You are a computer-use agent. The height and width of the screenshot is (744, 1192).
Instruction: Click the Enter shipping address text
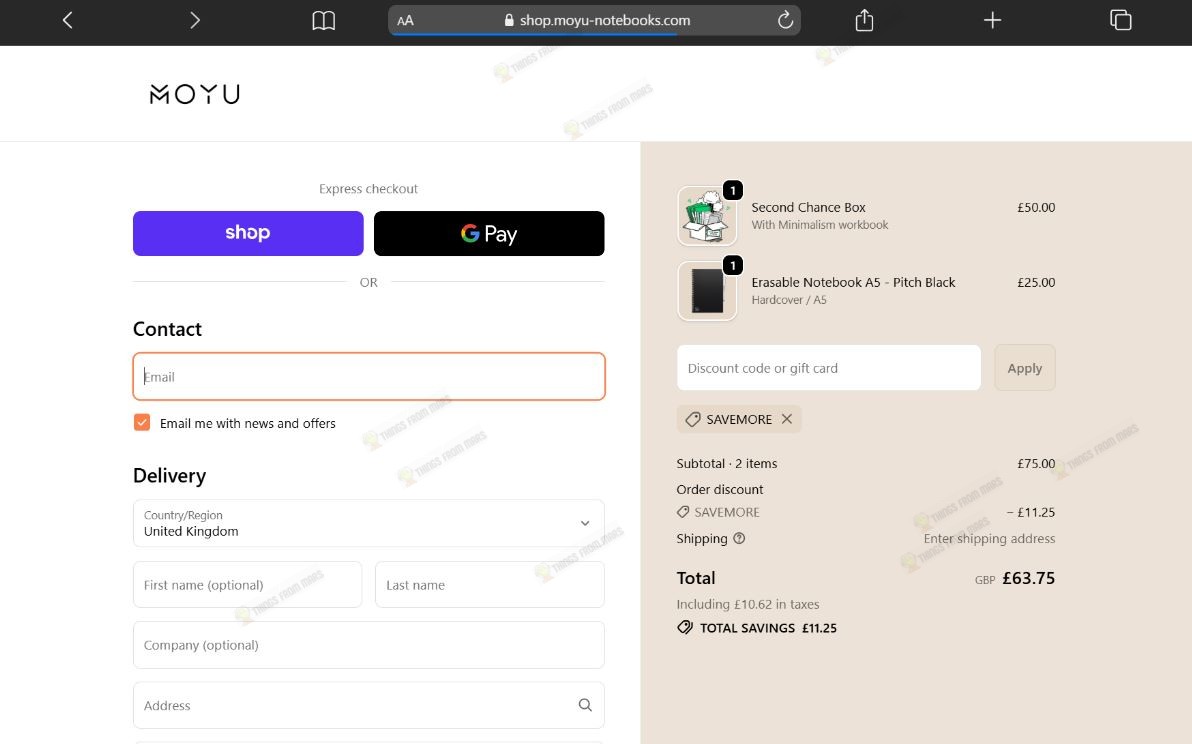tap(989, 538)
